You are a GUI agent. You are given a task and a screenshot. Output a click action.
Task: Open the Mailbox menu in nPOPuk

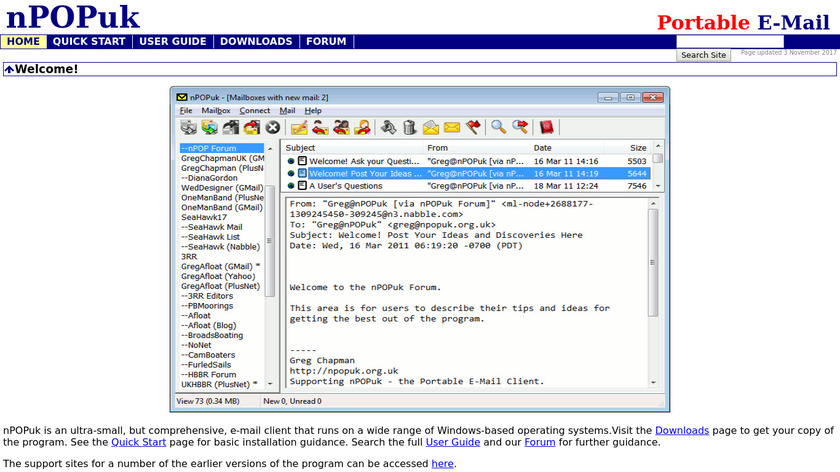point(216,110)
